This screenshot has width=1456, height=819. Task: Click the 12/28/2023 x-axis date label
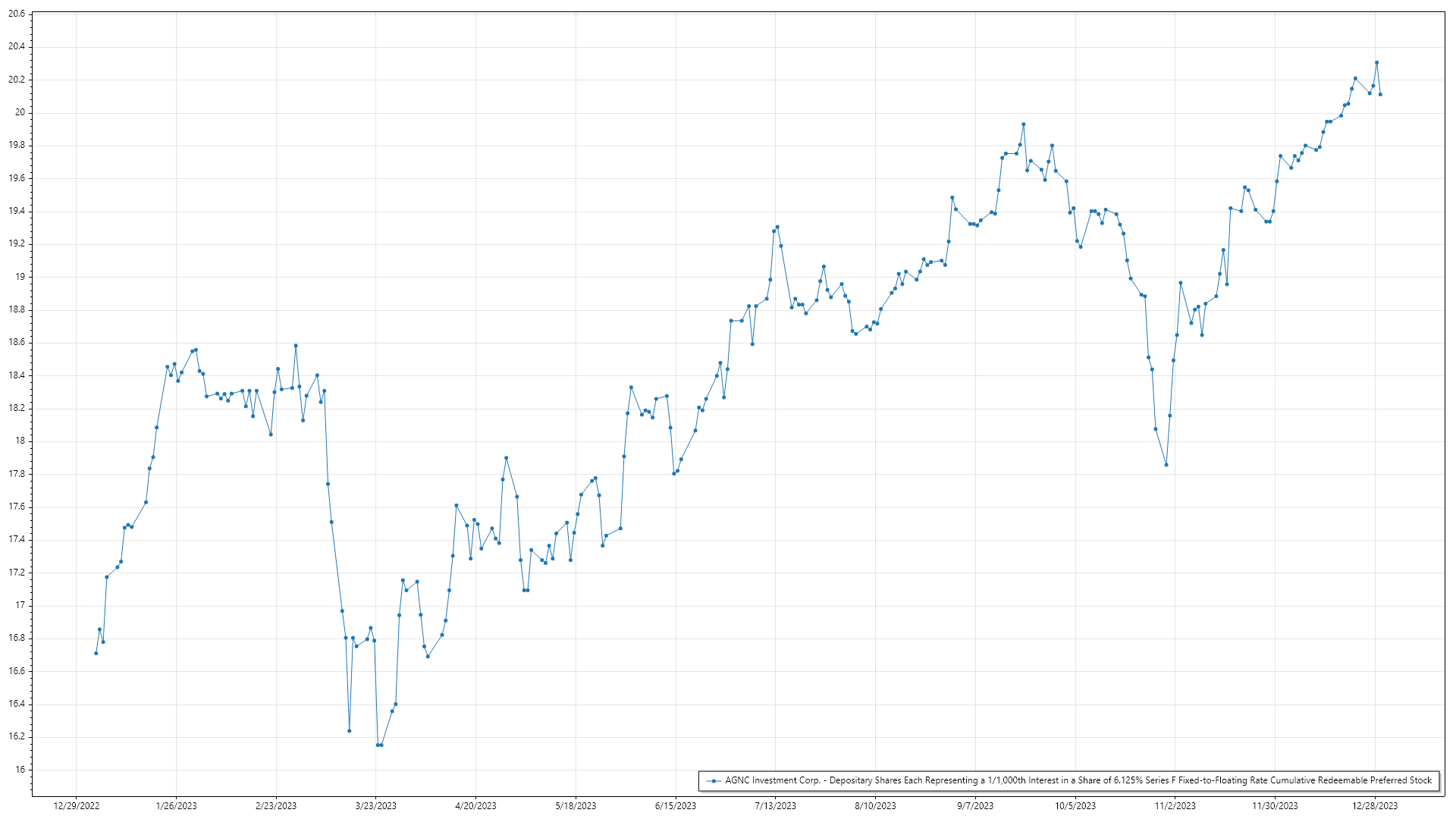click(1375, 806)
